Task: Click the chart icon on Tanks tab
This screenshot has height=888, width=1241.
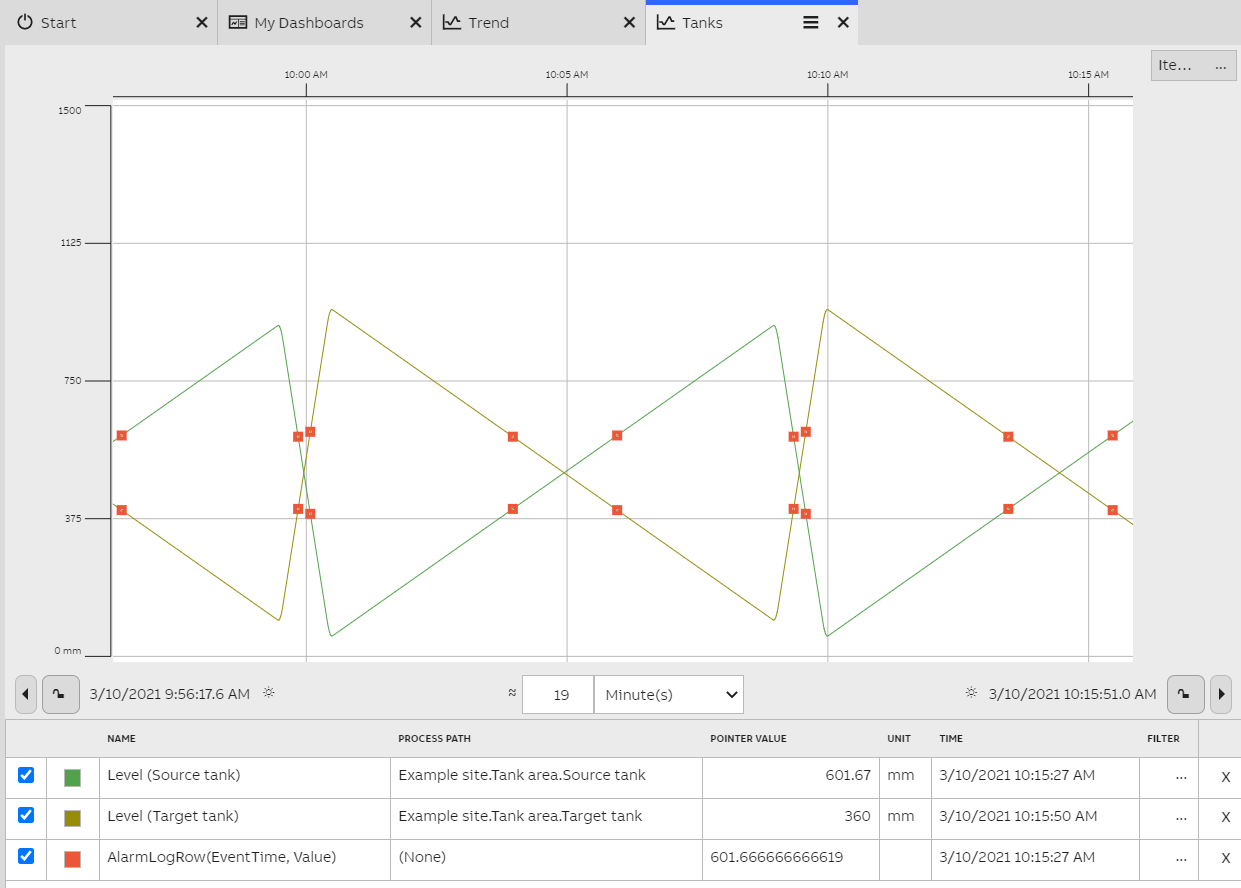Action: coord(666,22)
